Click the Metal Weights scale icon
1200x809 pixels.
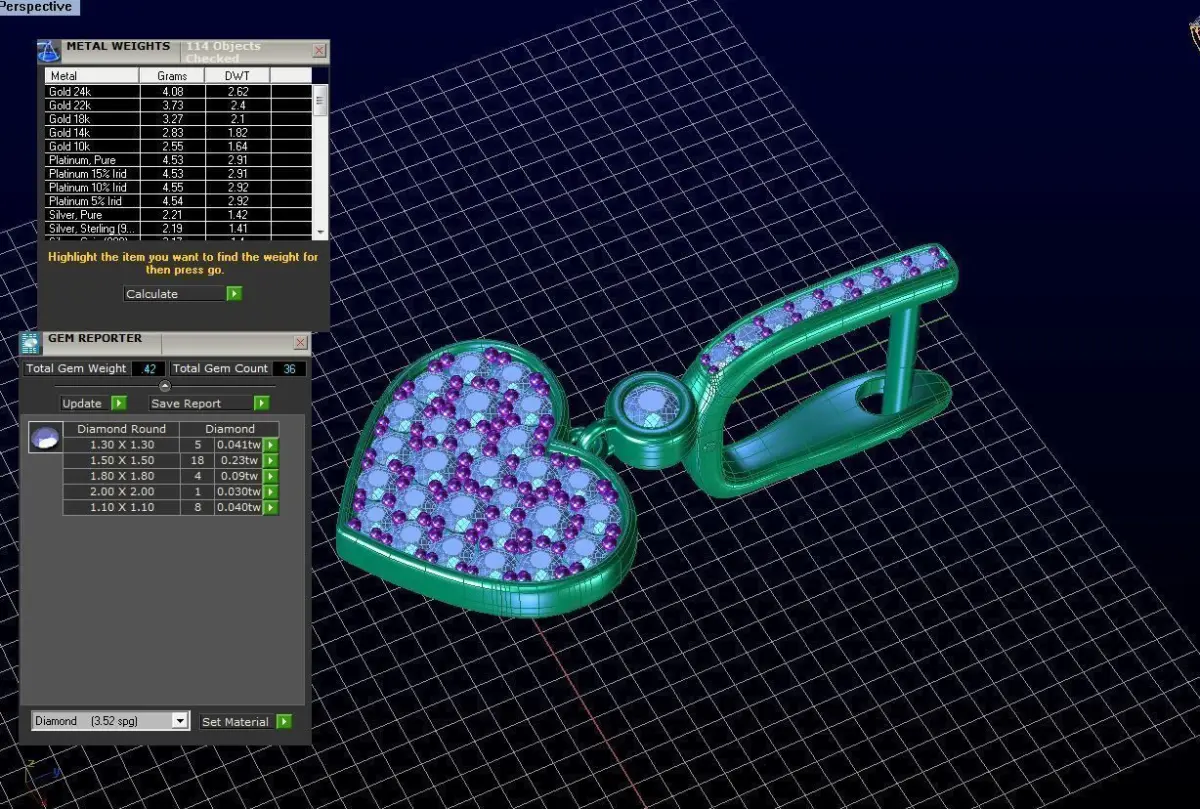[50, 51]
